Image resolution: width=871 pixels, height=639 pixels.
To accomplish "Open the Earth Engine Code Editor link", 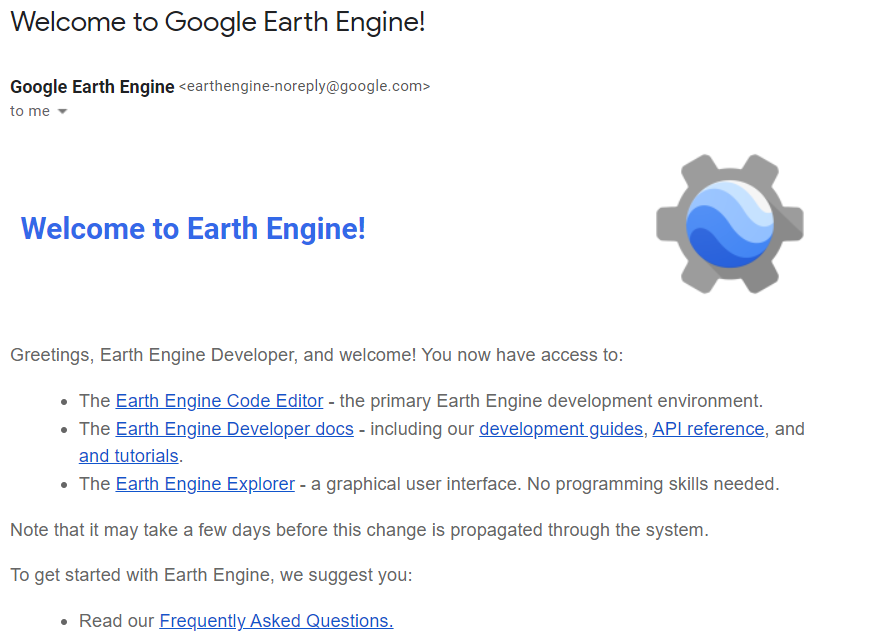I will coord(219,401).
